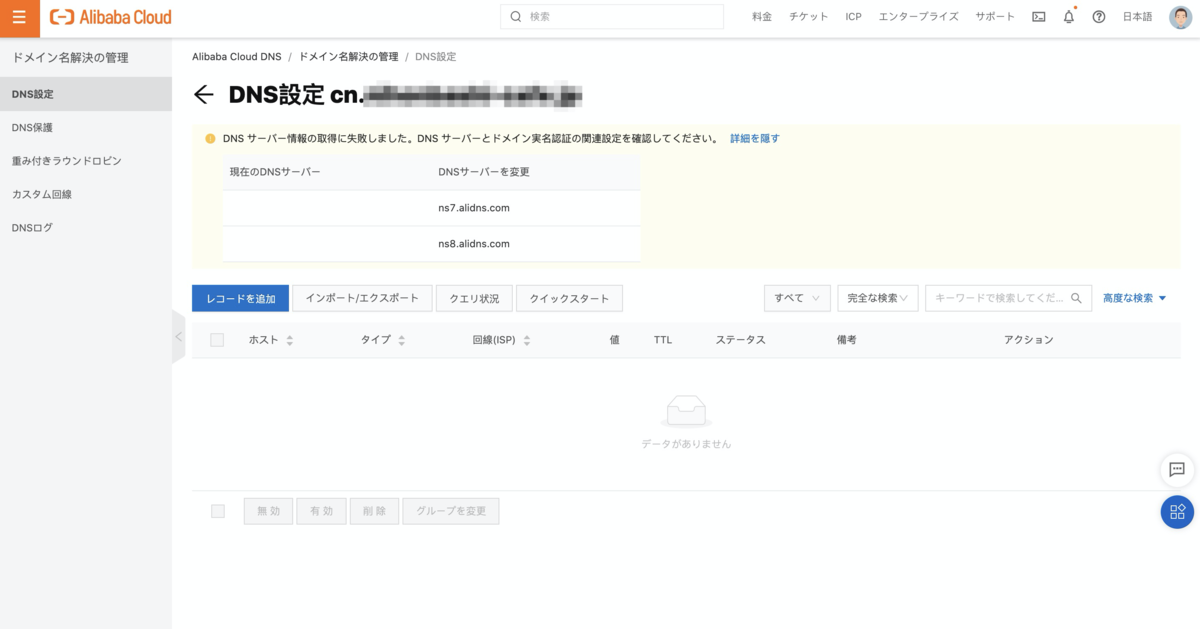Expand 高度な検索 options

[x=1134, y=298]
